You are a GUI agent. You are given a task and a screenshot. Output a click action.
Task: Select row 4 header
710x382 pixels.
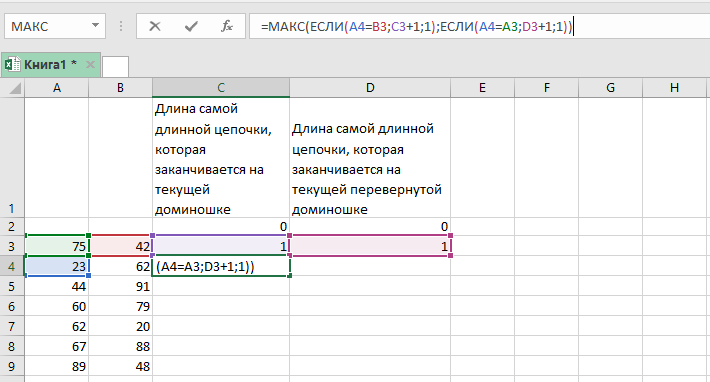[12, 266]
